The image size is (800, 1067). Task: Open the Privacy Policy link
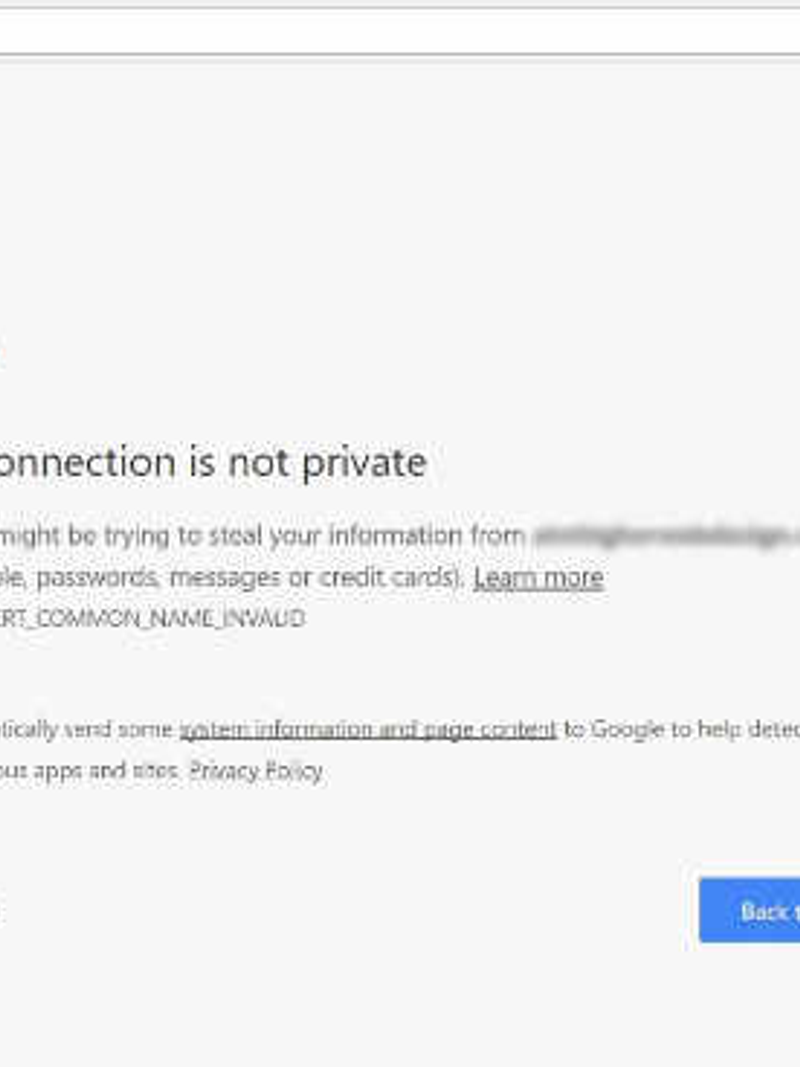pos(256,771)
